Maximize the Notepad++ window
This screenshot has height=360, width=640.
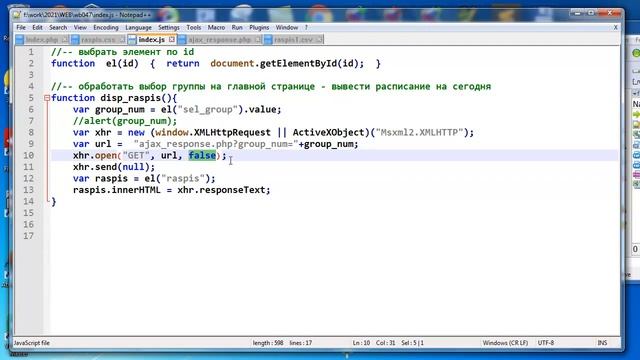click(x=591, y=13)
